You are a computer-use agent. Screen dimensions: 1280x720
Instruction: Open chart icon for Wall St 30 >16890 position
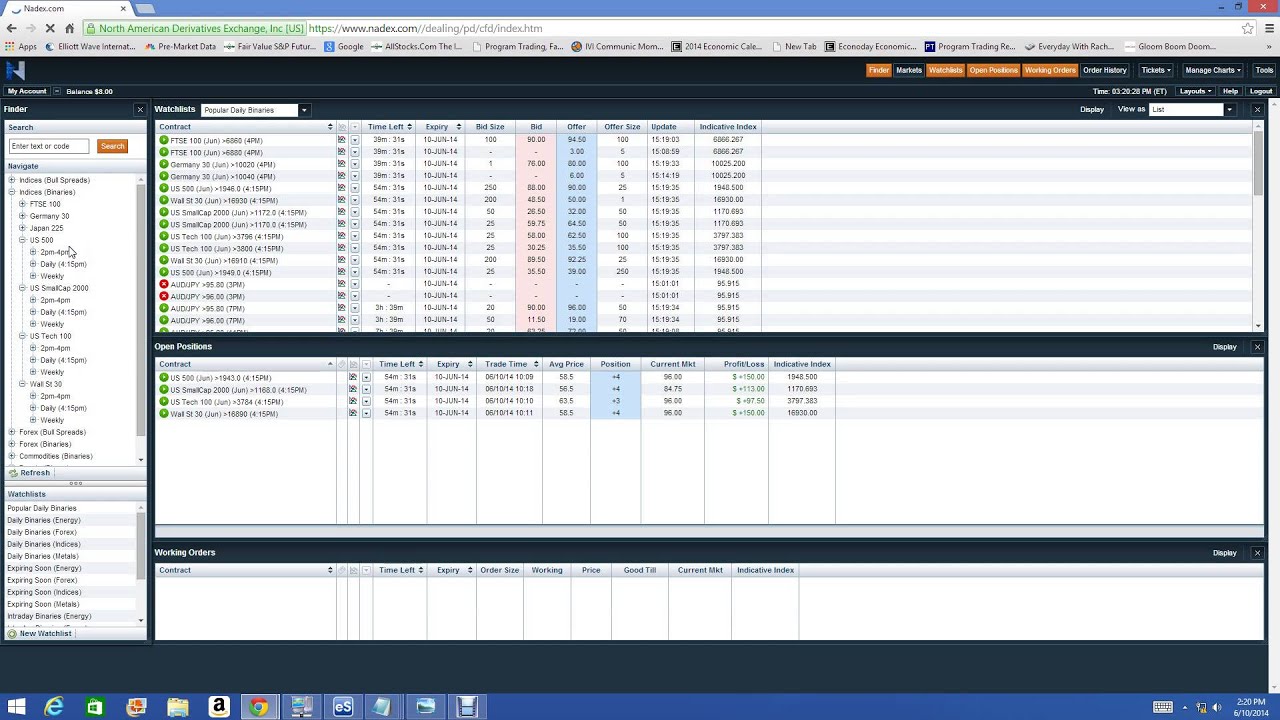tap(352, 413)
